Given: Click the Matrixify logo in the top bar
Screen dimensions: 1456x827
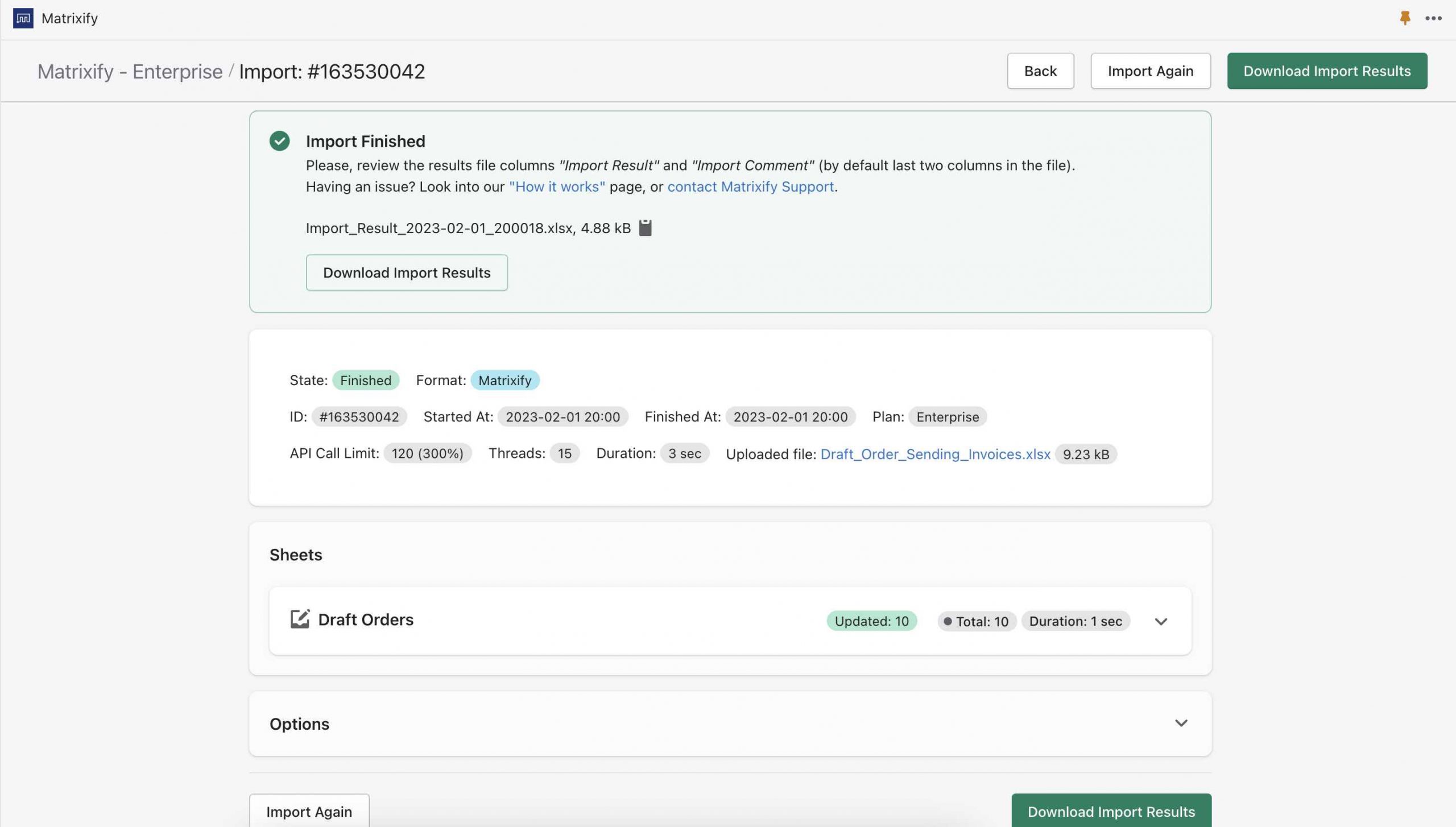Looking at the screenshot, I should click(x=23, y=18).
